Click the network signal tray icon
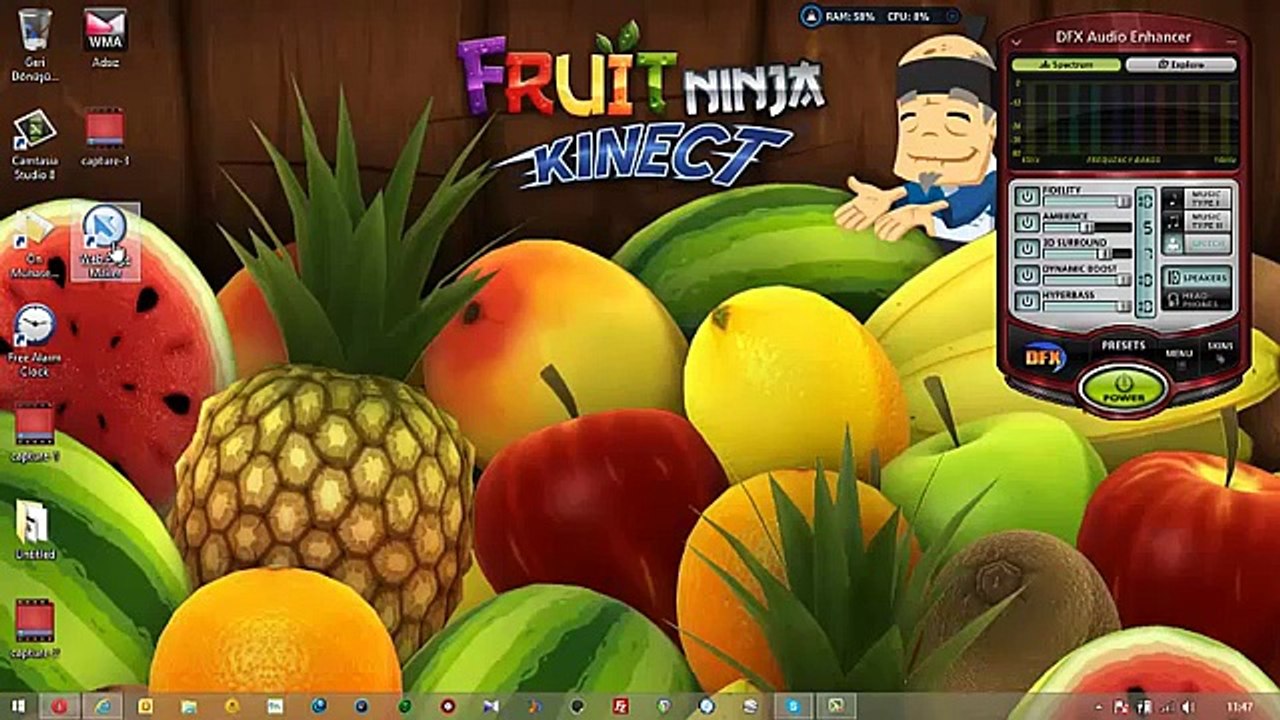The width and height of the screenshot is (1280, 720). pyautogui.click(x=1167, y=706)
